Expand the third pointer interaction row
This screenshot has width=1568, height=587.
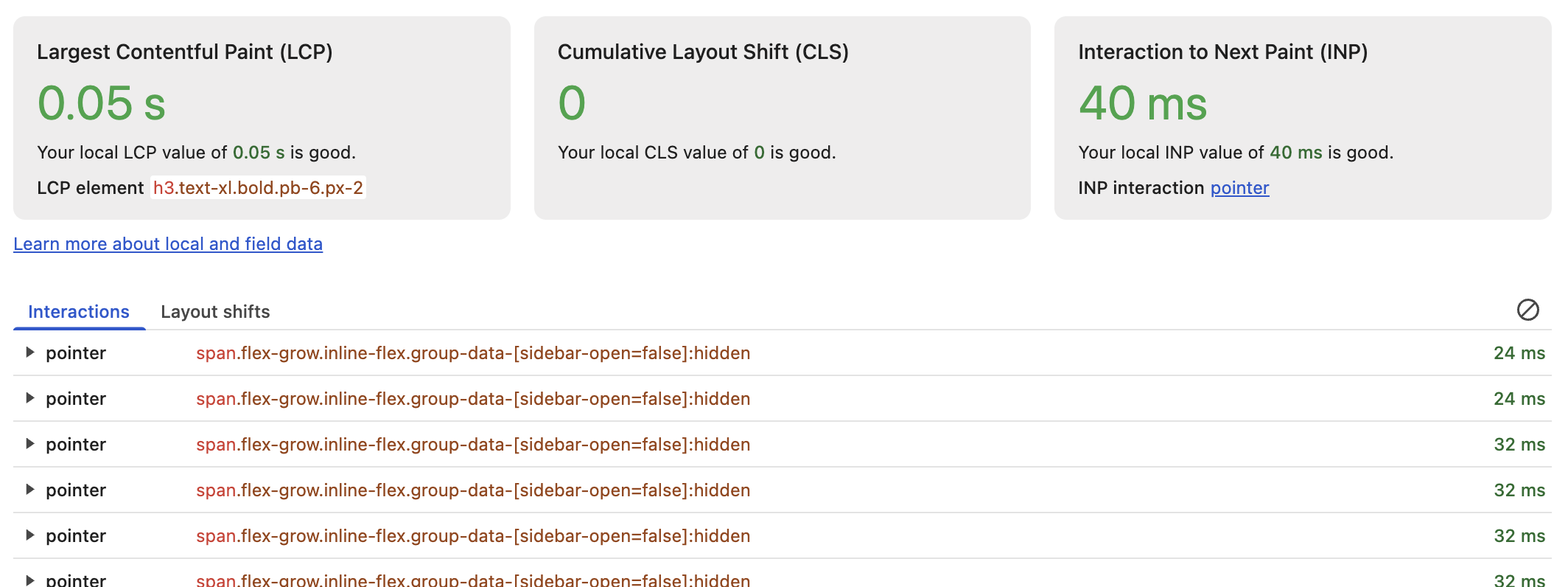[29, 444]
